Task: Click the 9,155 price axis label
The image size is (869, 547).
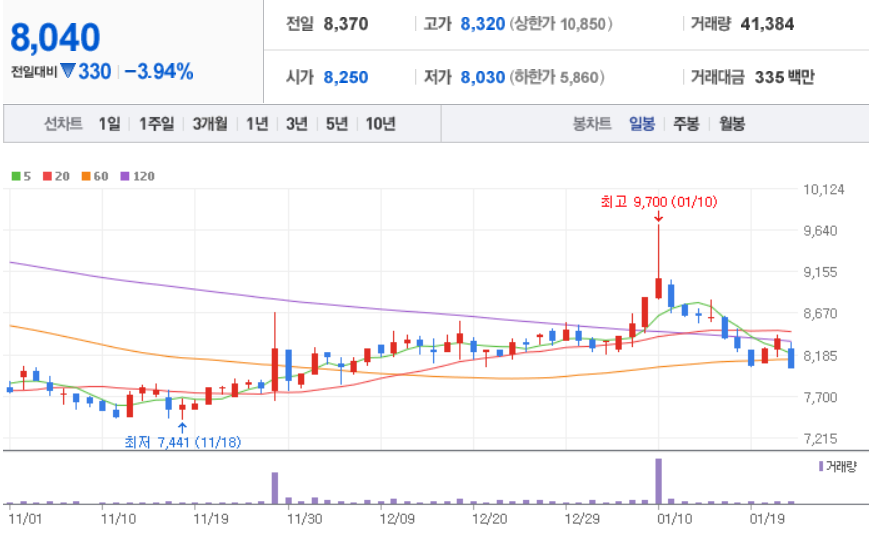Action: point(821,272)
